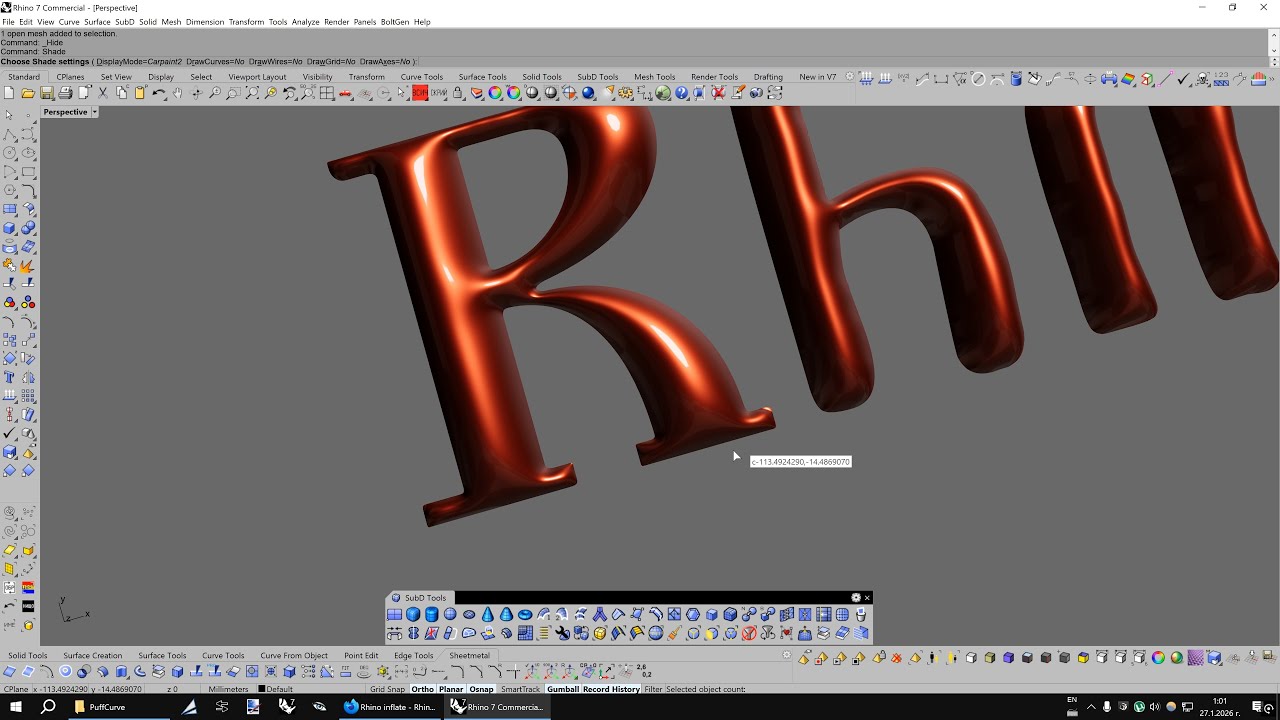
Task: Open the Perspective viewport dropdown arrow
Action: point(95,112)
